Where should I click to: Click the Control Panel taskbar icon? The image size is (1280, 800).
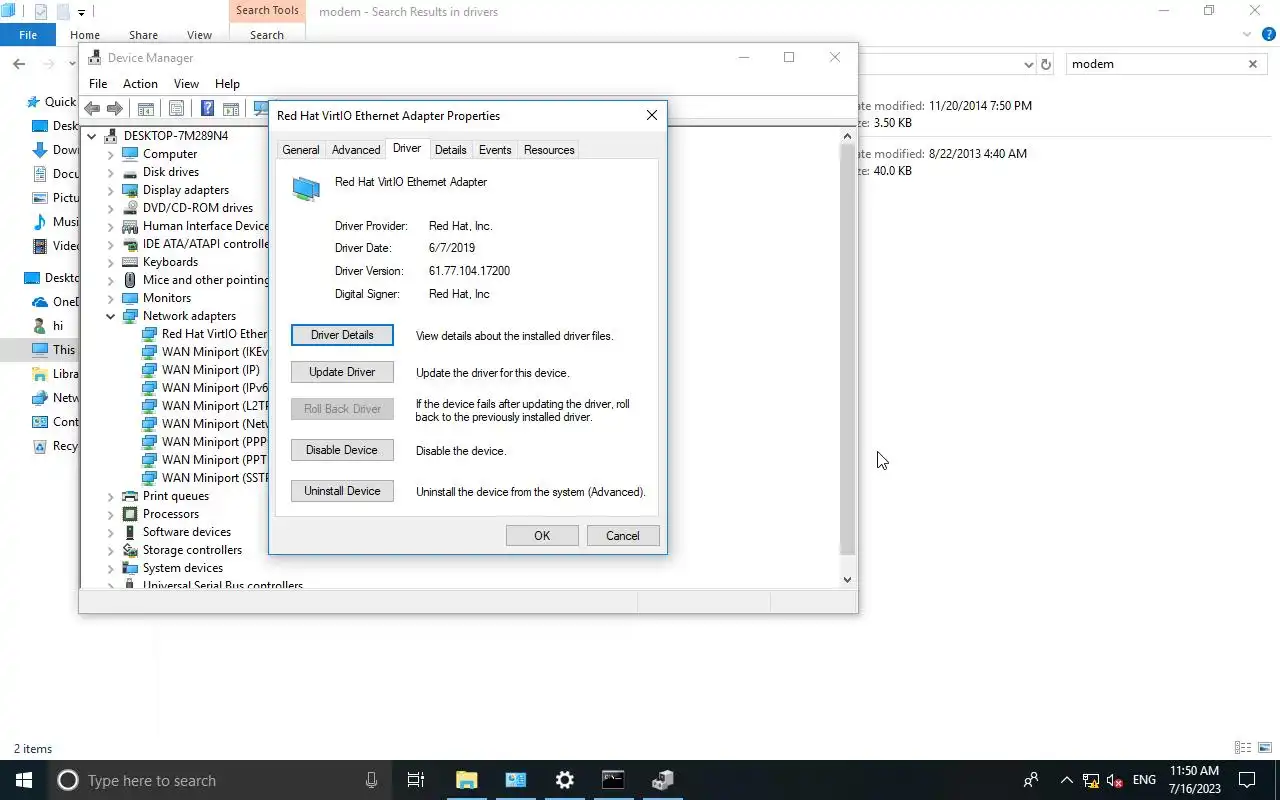pyautogui.click(x=516, y=780)
